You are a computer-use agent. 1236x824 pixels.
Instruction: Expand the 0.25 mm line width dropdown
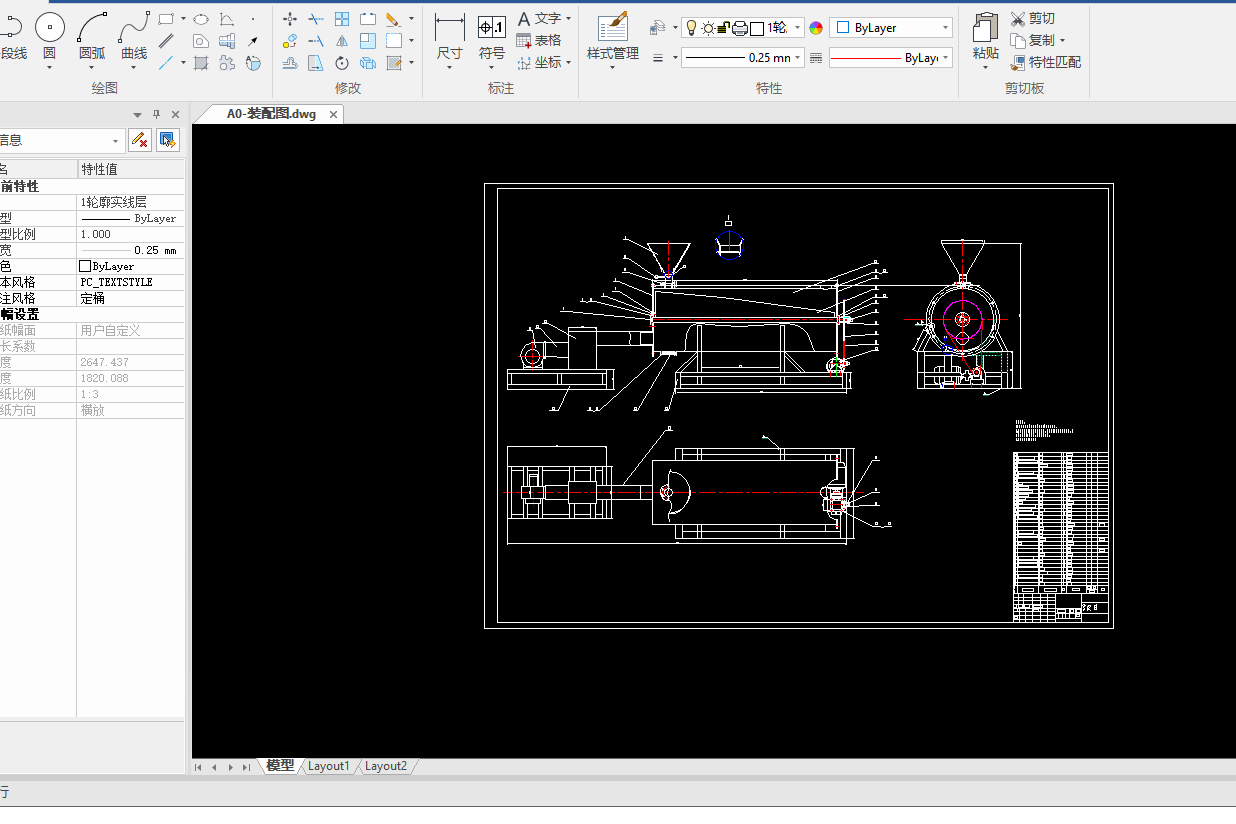pyautogui.click(x=798, y=58)
